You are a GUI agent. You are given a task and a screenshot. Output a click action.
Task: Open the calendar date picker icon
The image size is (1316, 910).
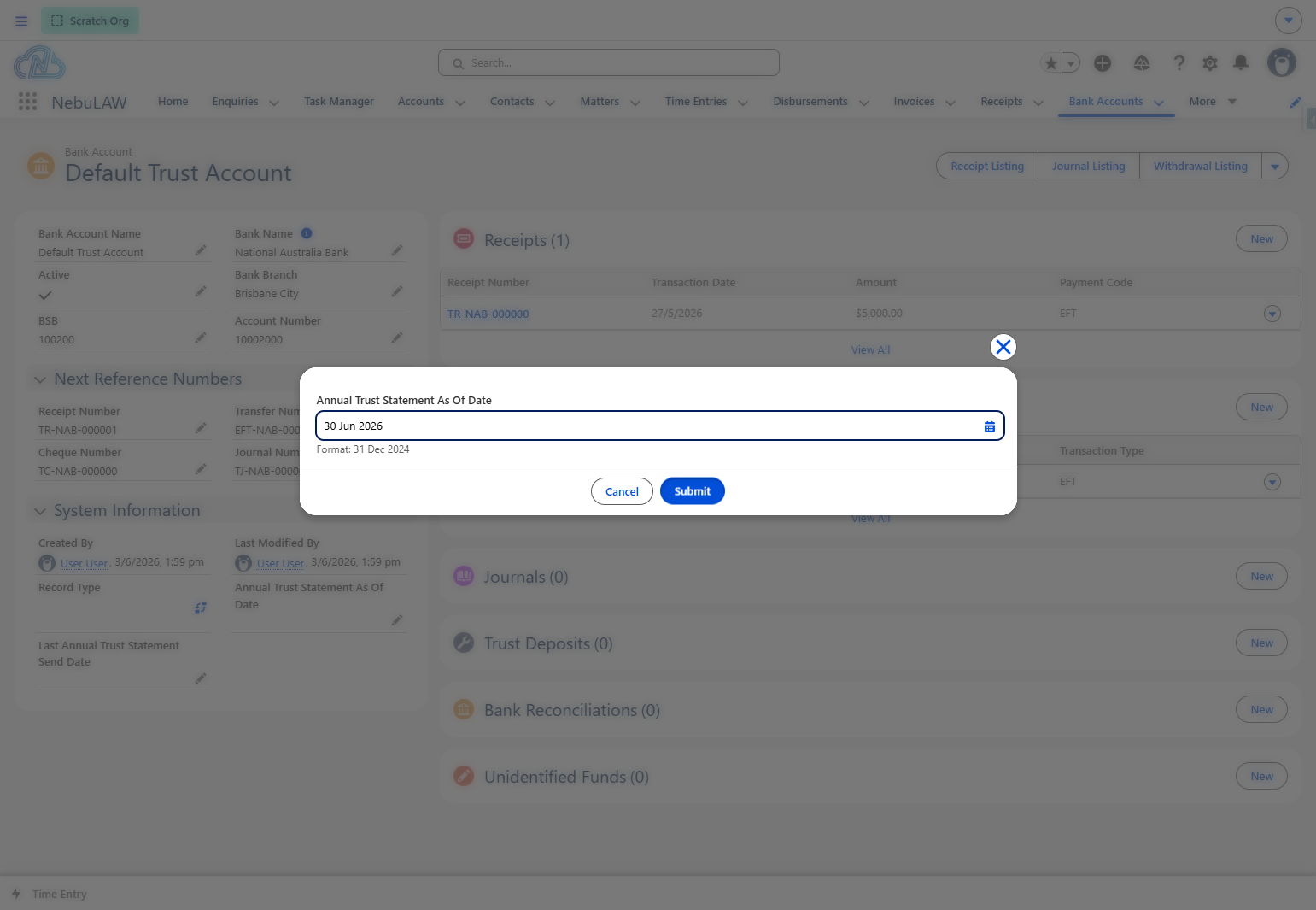click(x=989, y=426)
